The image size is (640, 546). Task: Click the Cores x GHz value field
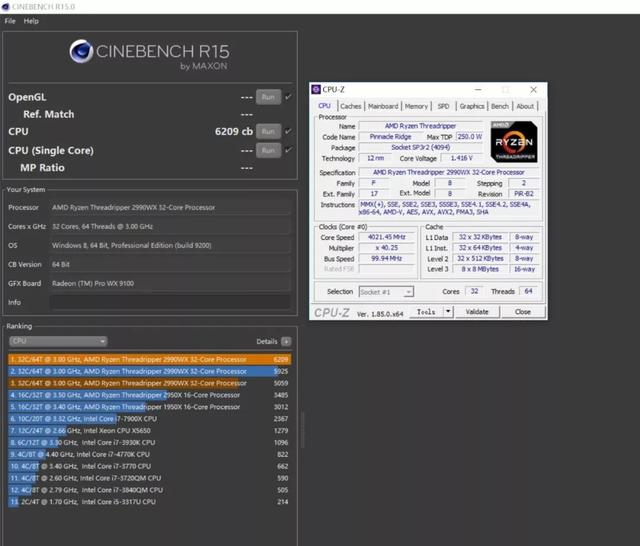click(170, 226)
